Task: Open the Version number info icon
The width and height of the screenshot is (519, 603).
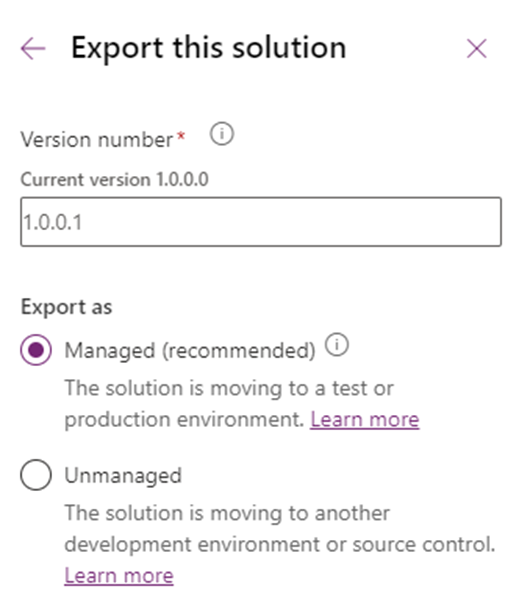Action: (x=221, y=134)
